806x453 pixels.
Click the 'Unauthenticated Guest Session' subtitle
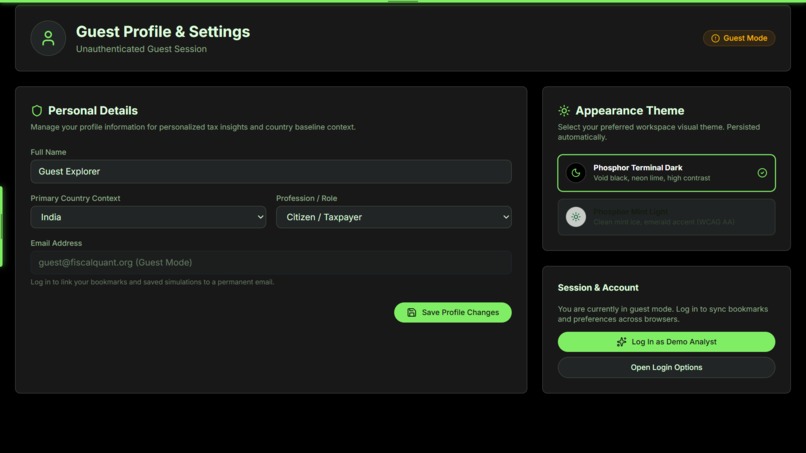(x=141, y=49)
